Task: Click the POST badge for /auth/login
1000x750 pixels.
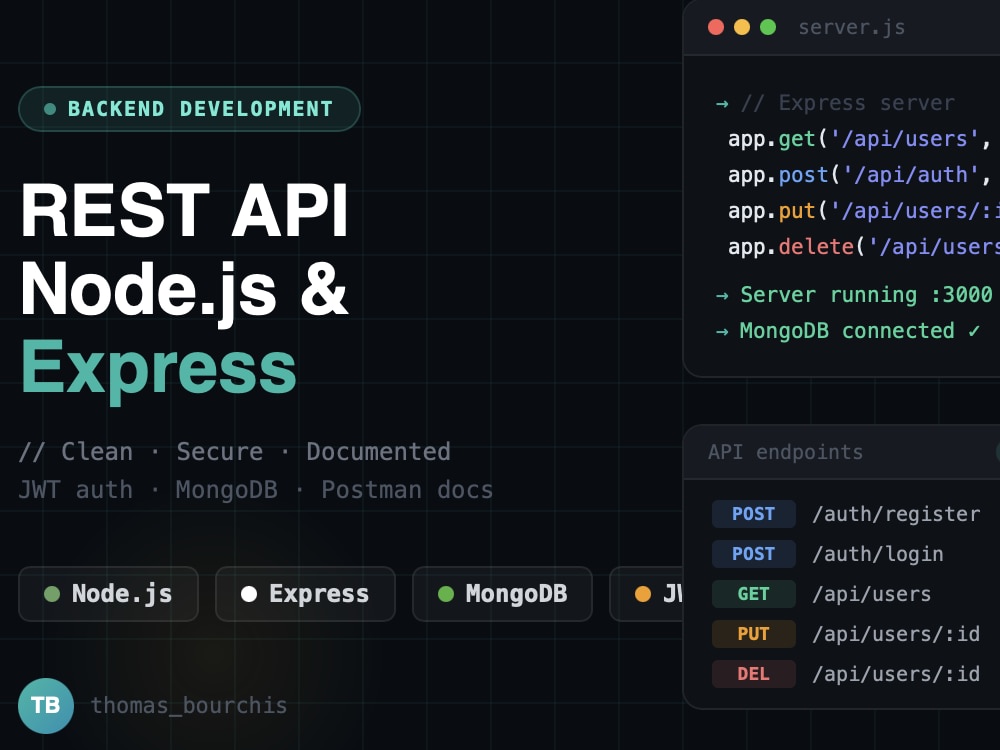Action: point(754,554)
